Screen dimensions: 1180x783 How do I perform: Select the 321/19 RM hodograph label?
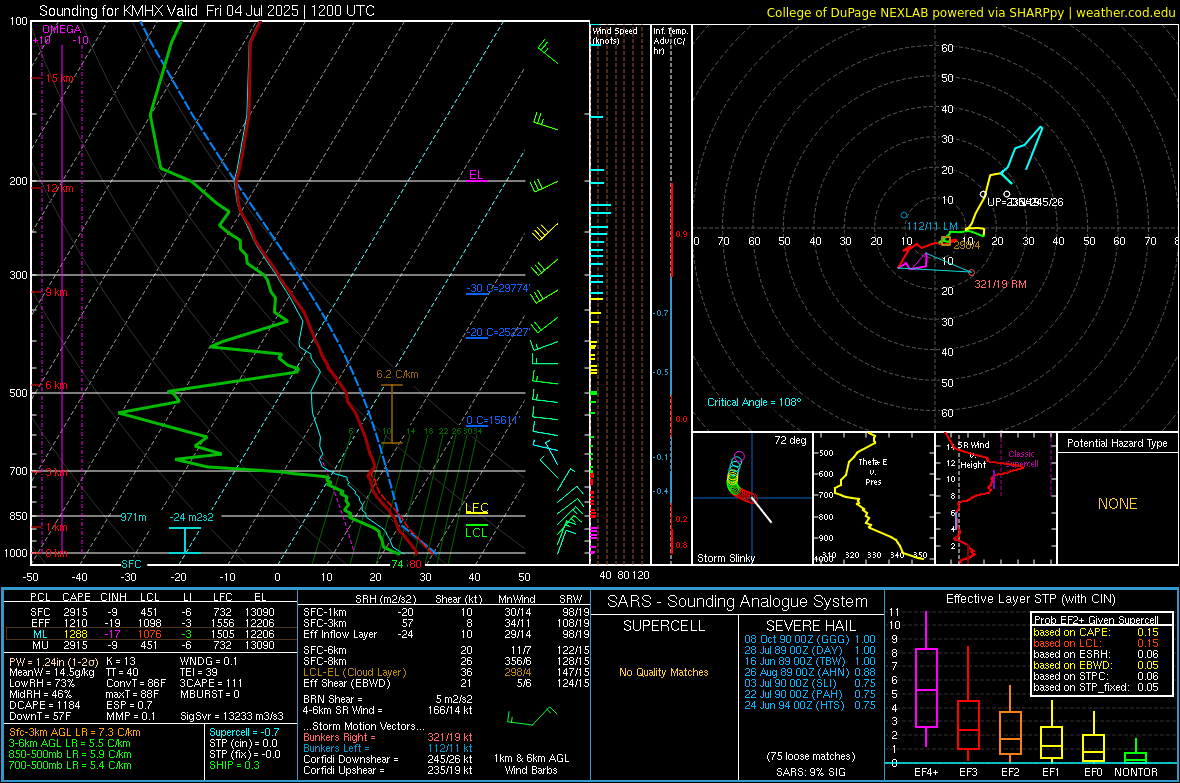(1000, 284)
